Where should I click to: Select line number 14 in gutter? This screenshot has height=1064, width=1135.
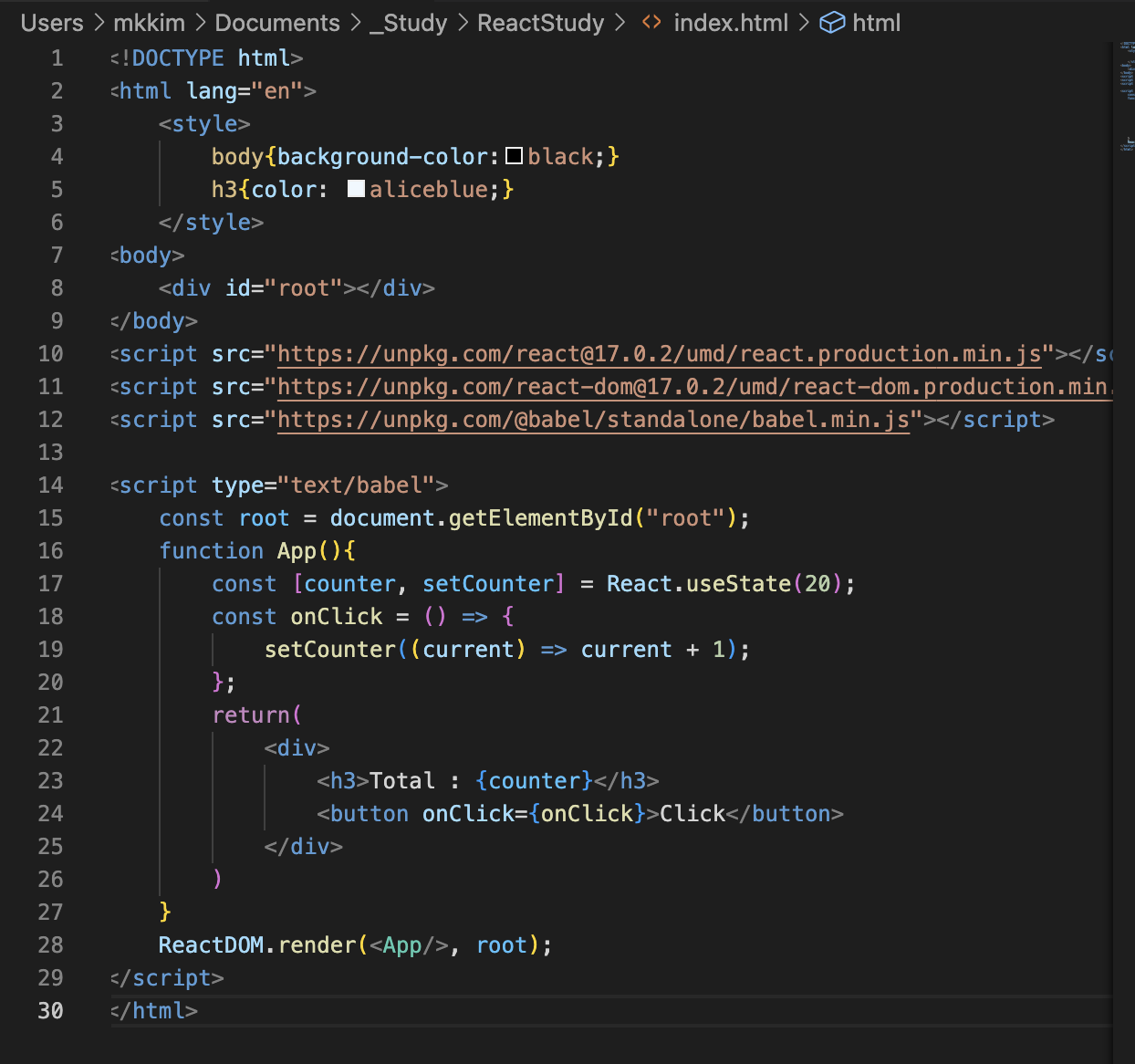pyautogui.click(x=50, y=485)
